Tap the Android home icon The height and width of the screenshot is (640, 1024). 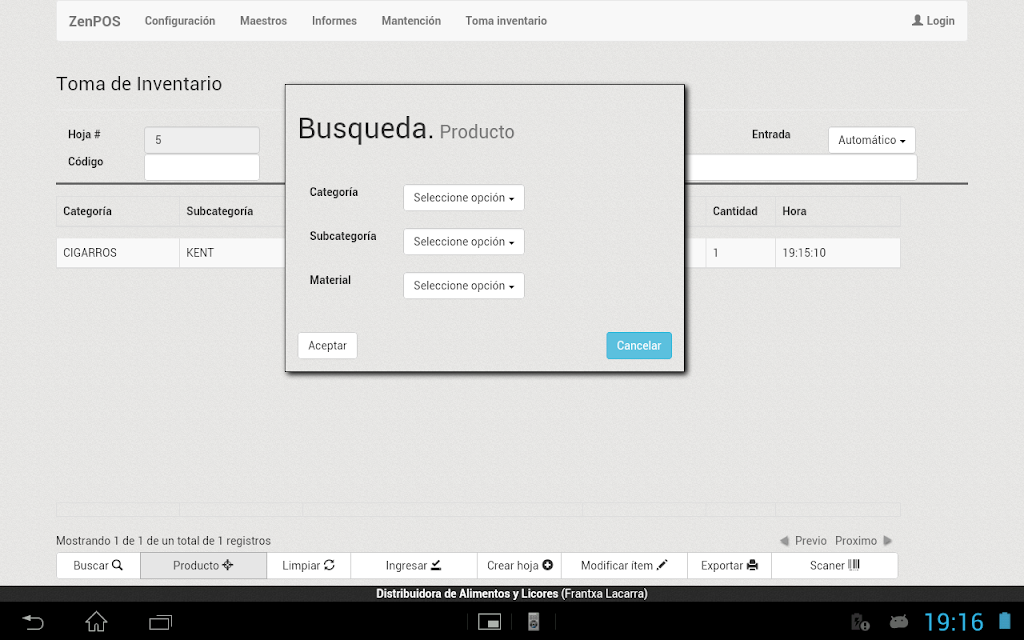click(97, 621)
